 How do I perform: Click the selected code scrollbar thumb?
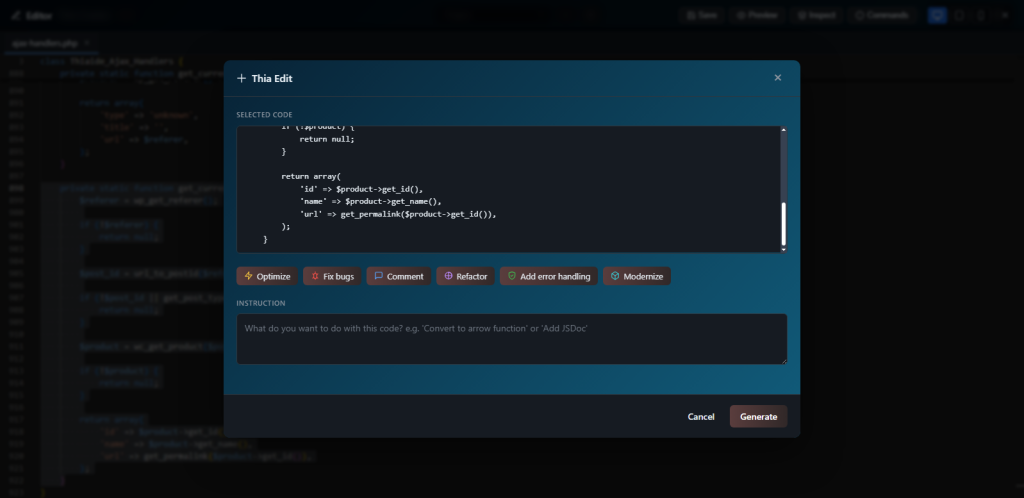click(784, 223)
